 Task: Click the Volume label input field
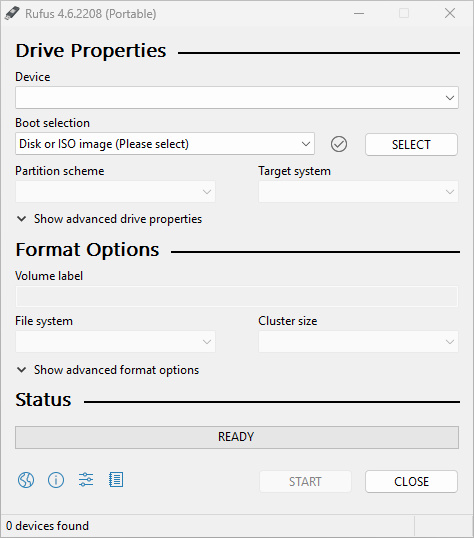pos(237,296)
